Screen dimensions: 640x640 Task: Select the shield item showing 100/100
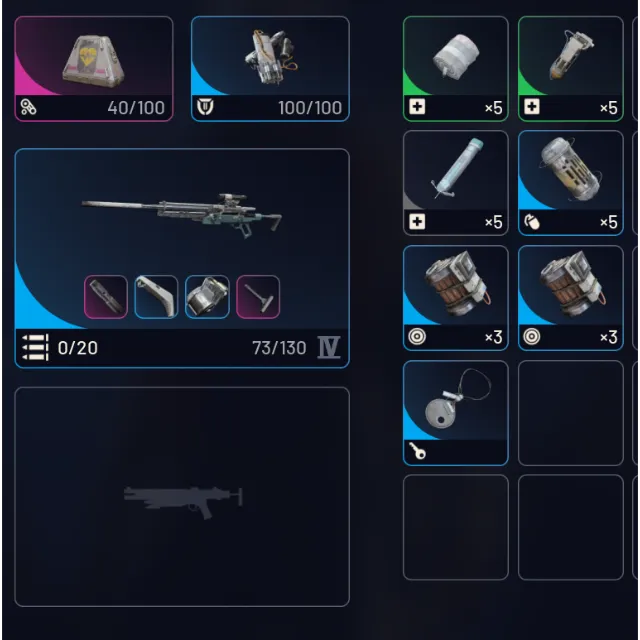[x=270, y=69]
